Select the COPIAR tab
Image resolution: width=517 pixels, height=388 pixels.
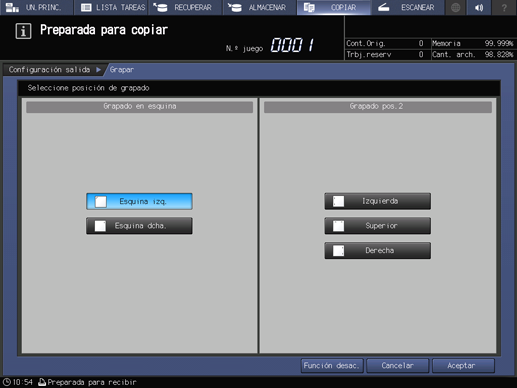(x=334, y=7)
